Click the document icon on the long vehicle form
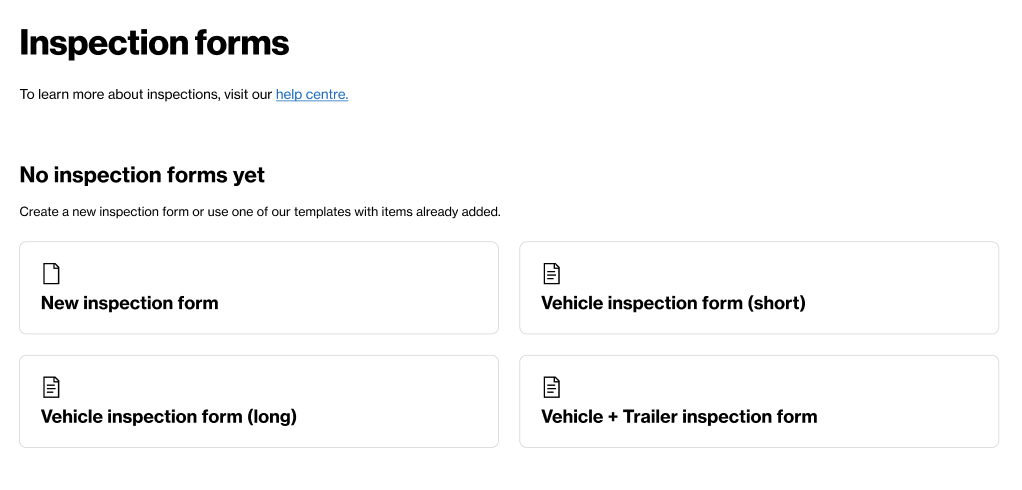This screenshot has width=1022, height=490. pos(51,387)
